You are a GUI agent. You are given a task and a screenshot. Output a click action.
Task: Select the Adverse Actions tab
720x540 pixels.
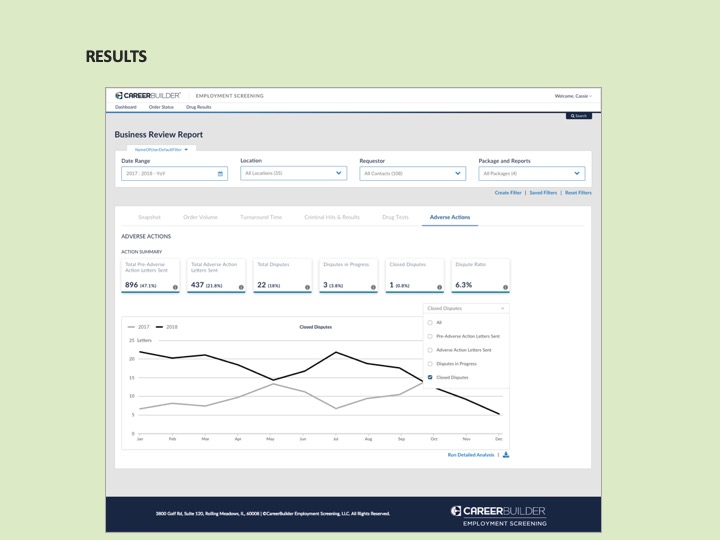pos(450,217)
